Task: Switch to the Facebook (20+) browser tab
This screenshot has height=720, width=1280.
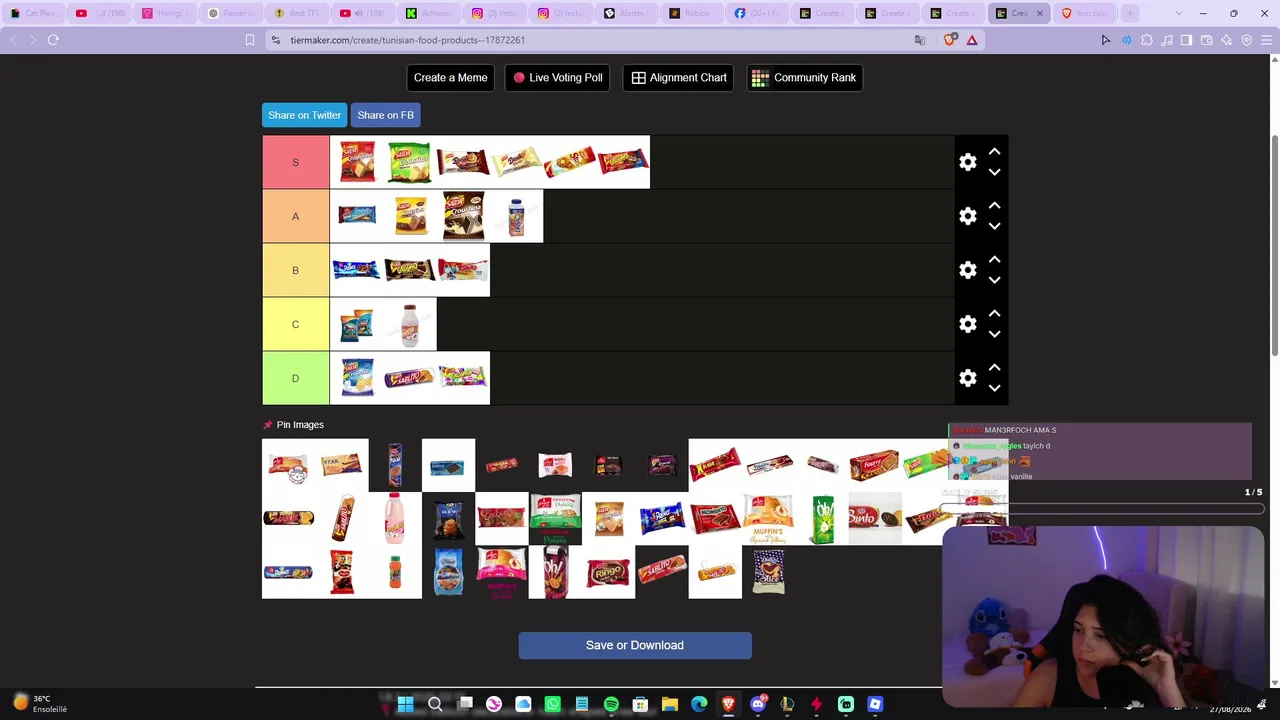Action: click(757, 13)
